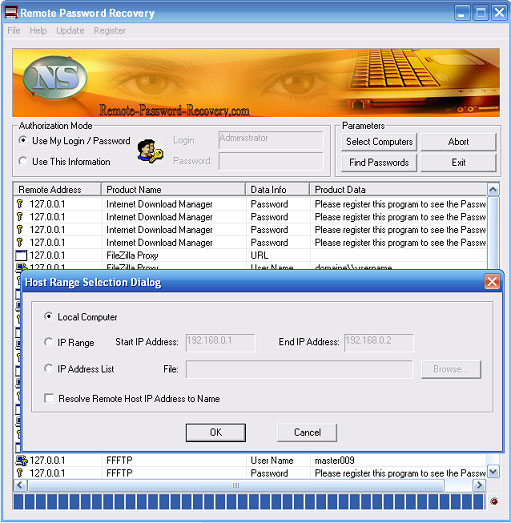Viewport: 511px width, 523px height.
Task: Click the key icon on the FFFTP Password row
Action: pyautogui.click(x=20, y=473)
